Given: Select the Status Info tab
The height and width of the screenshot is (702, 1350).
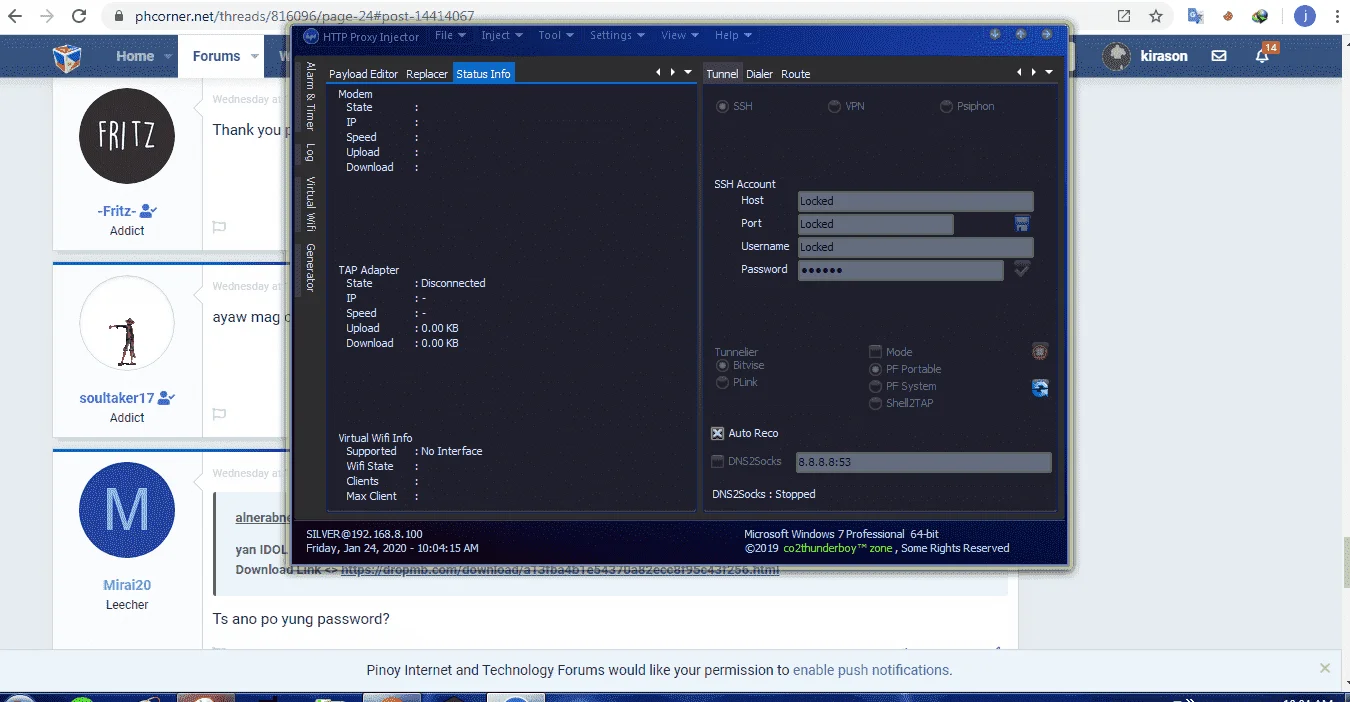Looking at the screenshot, I should pos(483,74).
